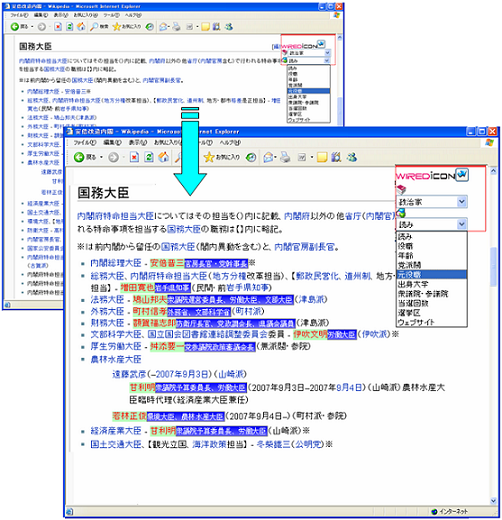Click the front window scrollbar down arrow

[494, 501]
